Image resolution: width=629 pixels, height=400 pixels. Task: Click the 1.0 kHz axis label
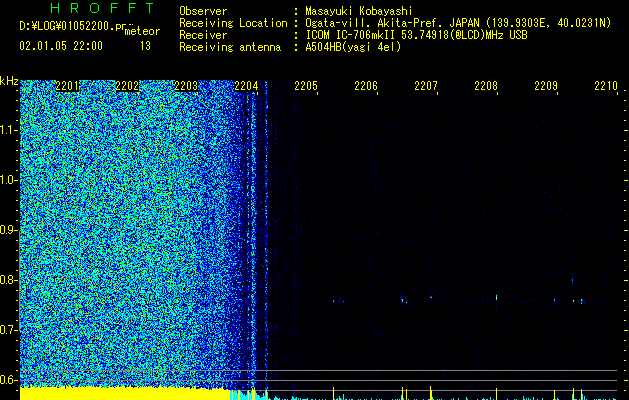coord(8,180)
